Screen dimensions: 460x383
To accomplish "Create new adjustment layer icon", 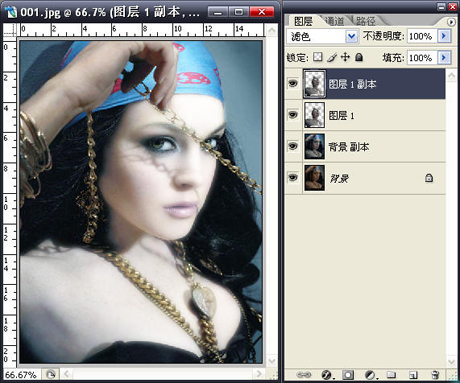I will click(370, 375).
